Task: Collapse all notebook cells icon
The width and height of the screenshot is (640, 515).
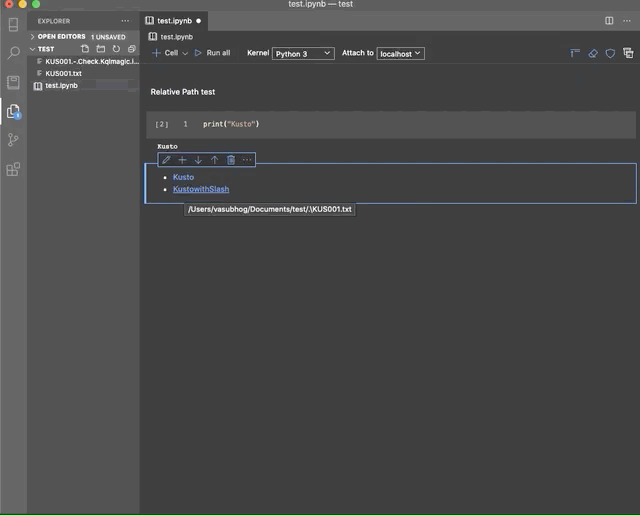Action: tap(575, 53)
